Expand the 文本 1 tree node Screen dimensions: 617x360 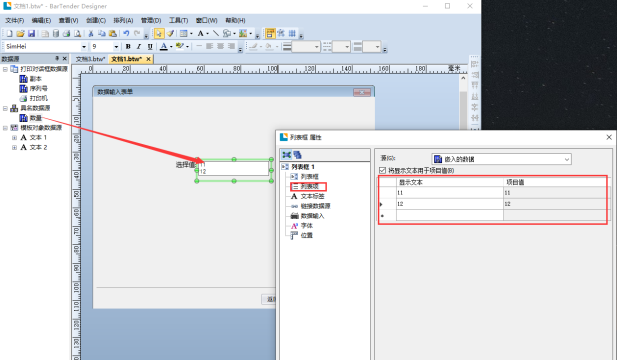pos(15,137)
